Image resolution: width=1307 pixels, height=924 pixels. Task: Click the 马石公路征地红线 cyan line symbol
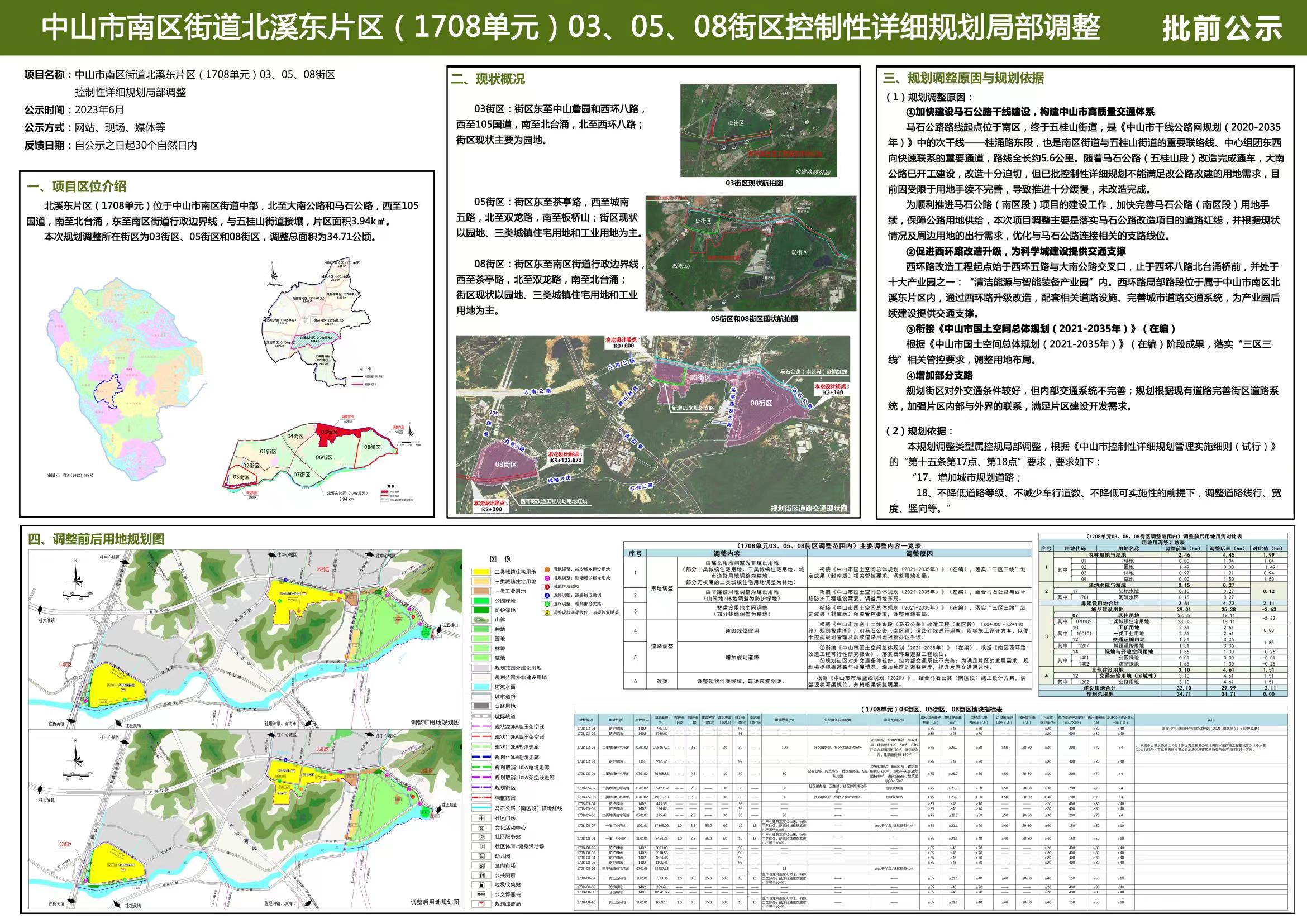pos(481,808)
